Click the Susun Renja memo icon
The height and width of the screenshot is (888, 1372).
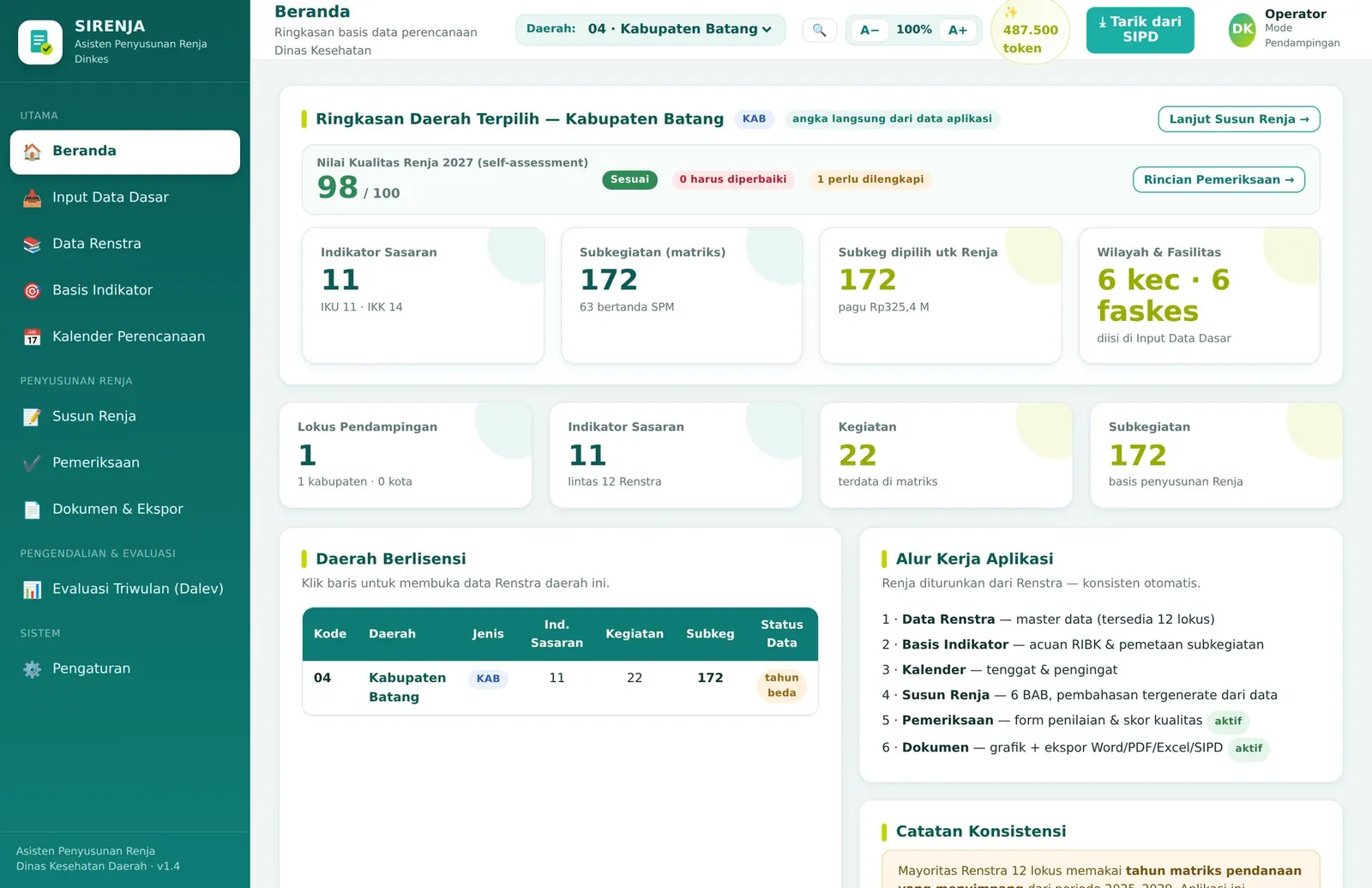pos(32,417)
